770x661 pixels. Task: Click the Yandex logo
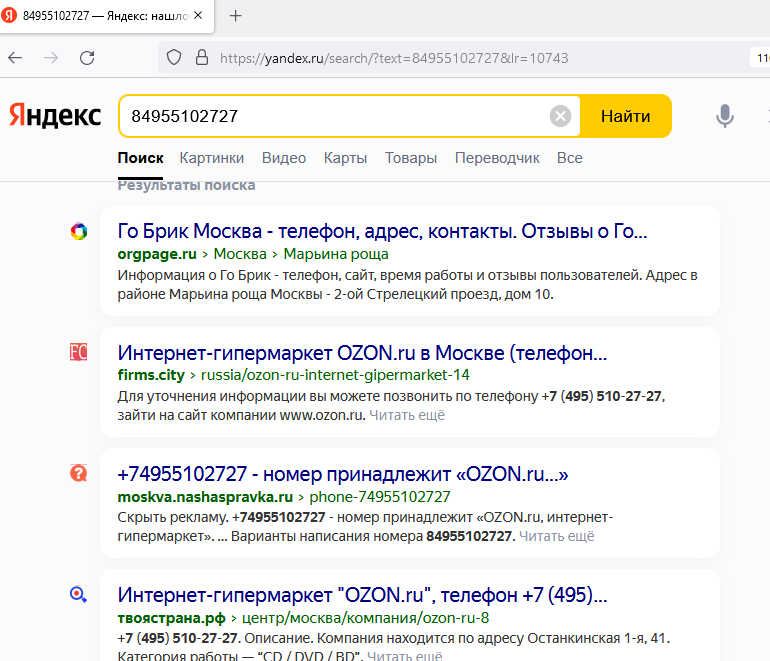click(55, 115)
